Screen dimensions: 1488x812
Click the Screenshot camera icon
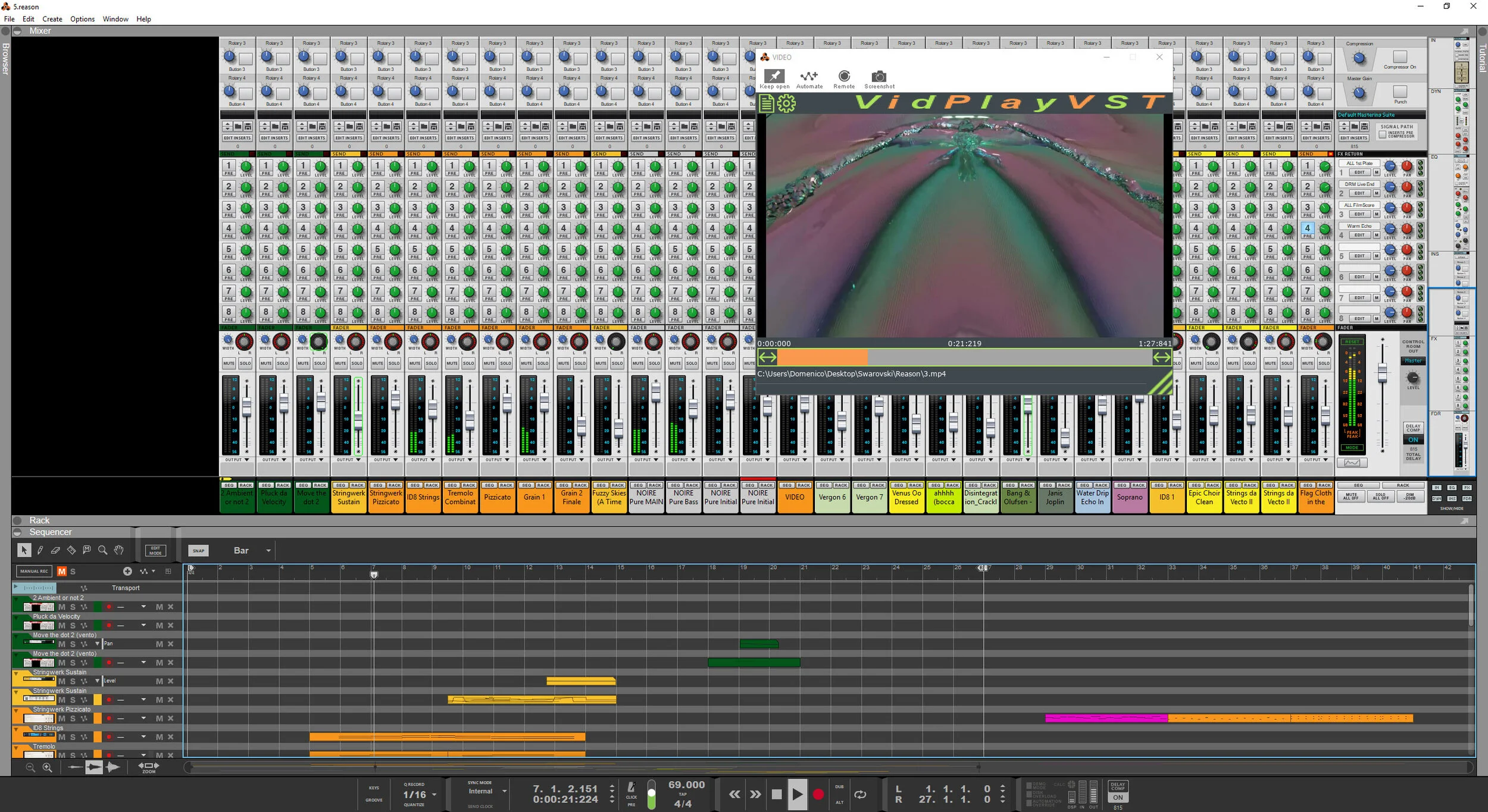coord(879,77)
